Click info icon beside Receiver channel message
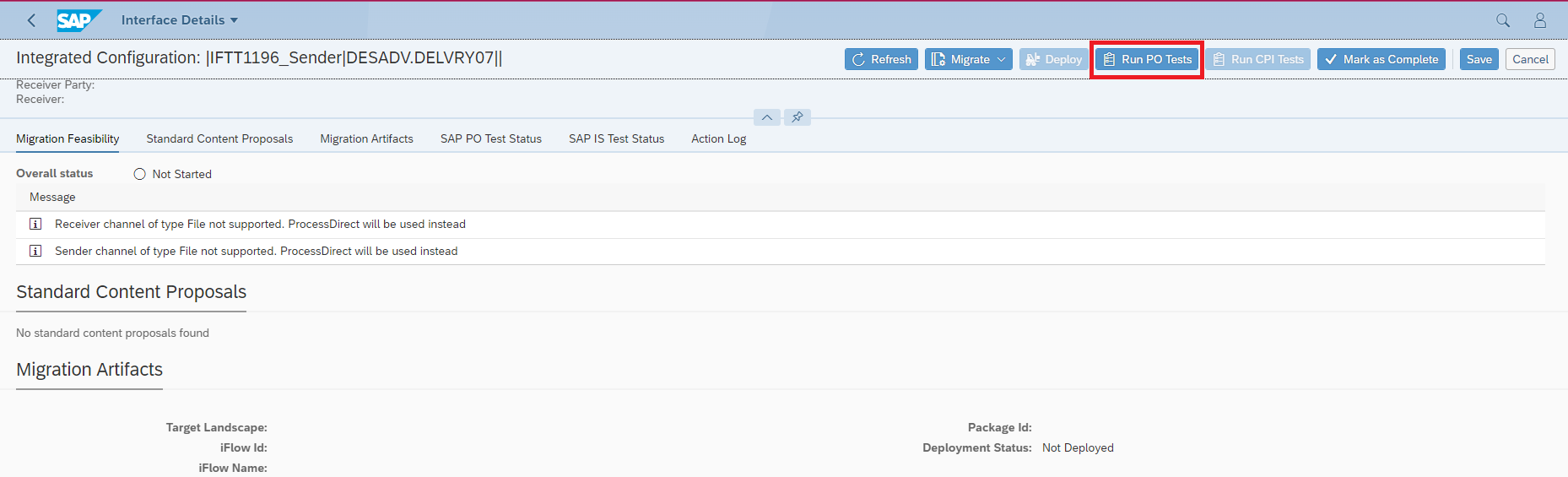Screen dimensions: 1568x477 pyautogui.click(x=35, y=224)
